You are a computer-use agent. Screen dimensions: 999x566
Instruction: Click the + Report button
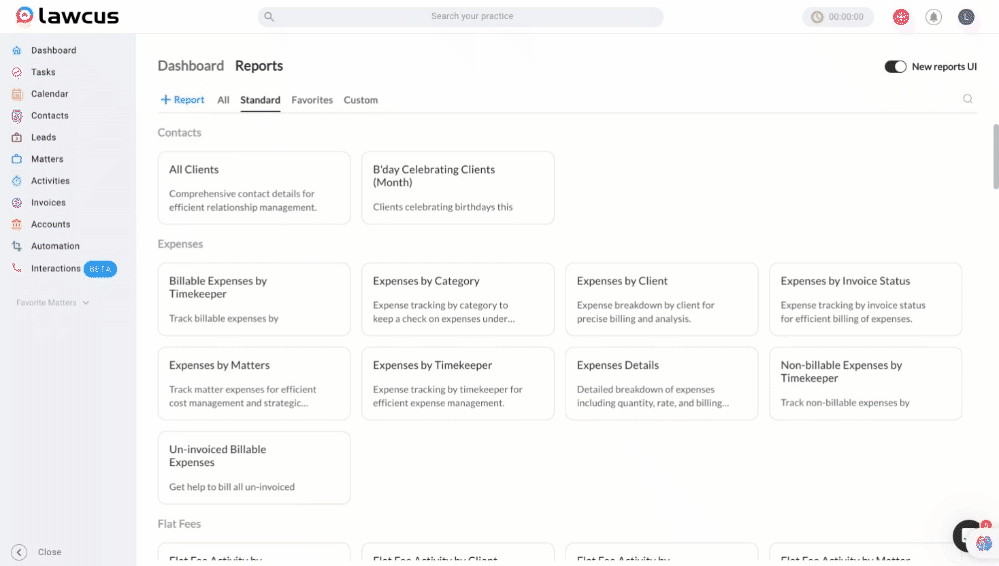point(182,100)
